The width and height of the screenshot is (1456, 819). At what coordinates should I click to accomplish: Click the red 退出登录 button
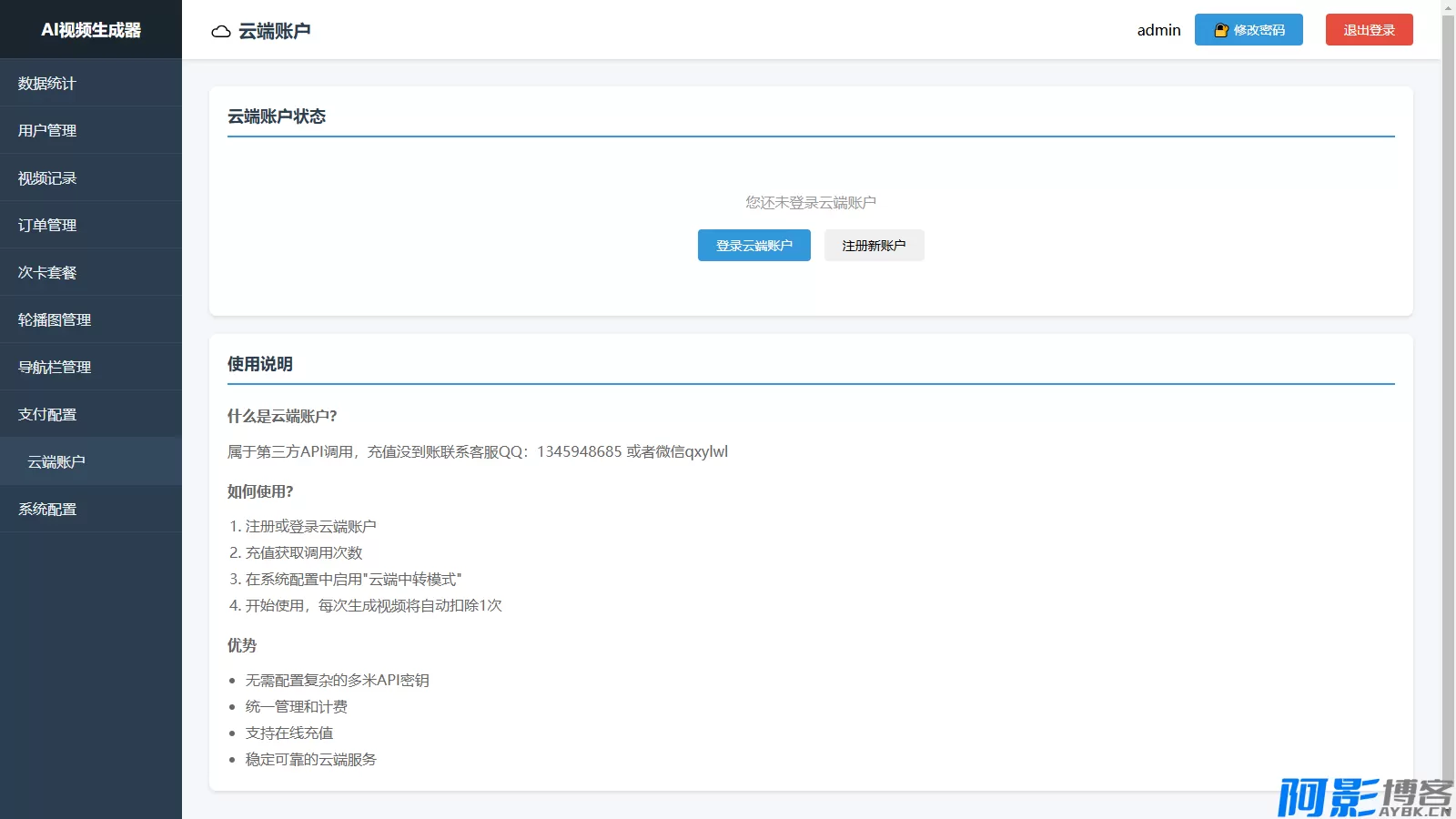point(1369,30)
